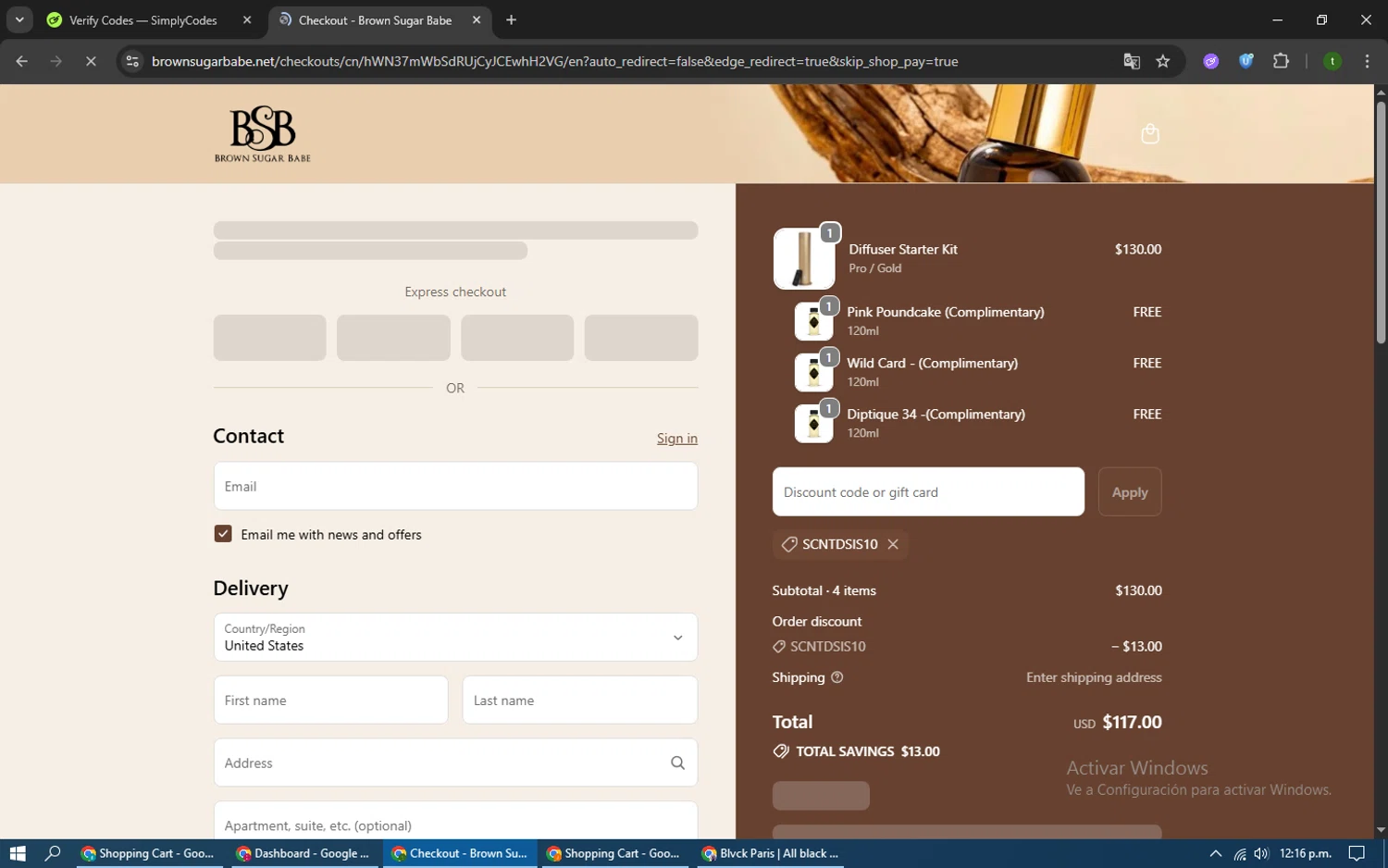Click the discount tag icon on SCNTDSIS10 chip

click(x=789, y=544)
